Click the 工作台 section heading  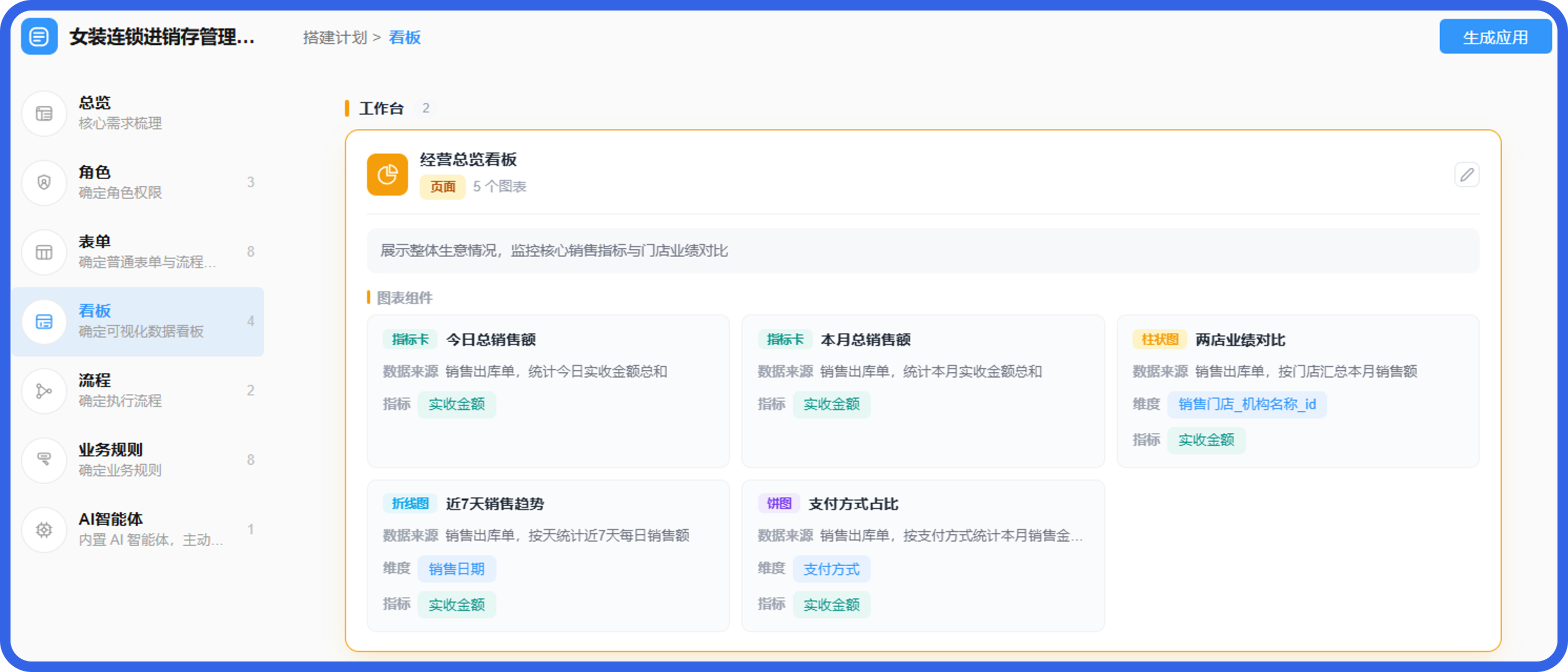[382, 108]
